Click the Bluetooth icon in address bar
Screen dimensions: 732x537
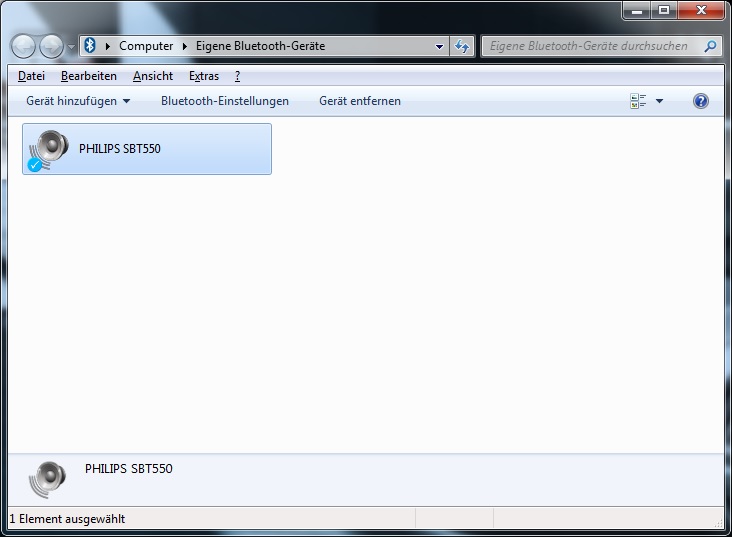[x=90, y=45]
